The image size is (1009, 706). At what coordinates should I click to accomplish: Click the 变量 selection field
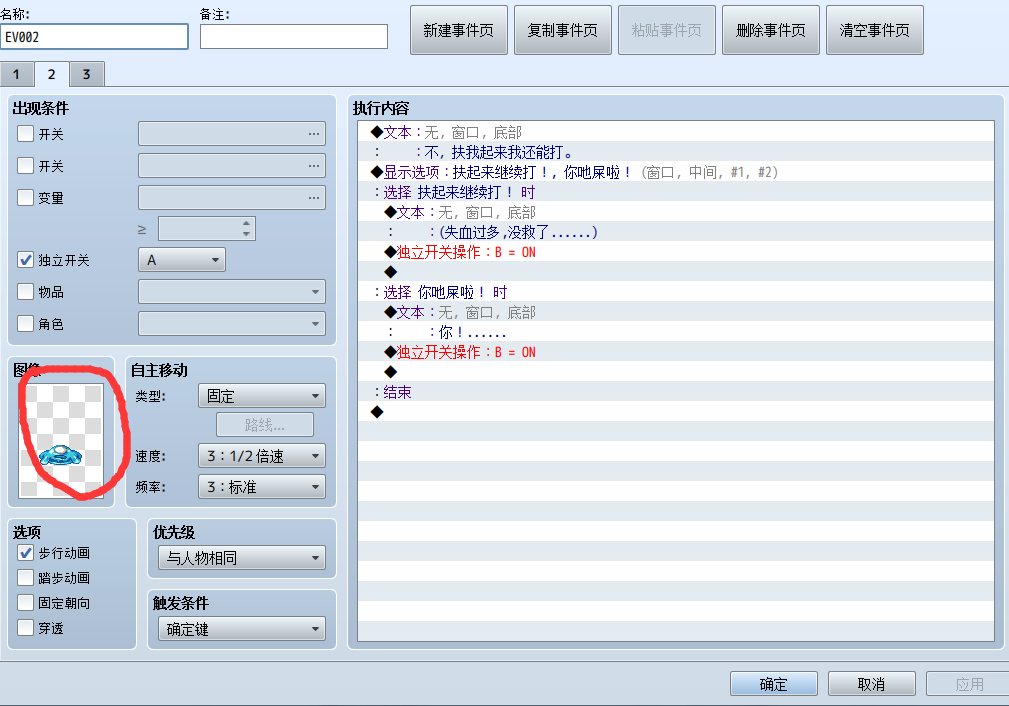[x=232, y=198]
